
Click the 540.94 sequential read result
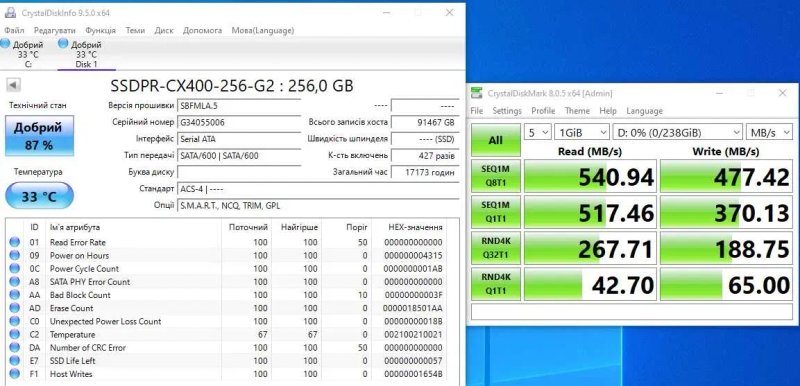click(590, 176)
